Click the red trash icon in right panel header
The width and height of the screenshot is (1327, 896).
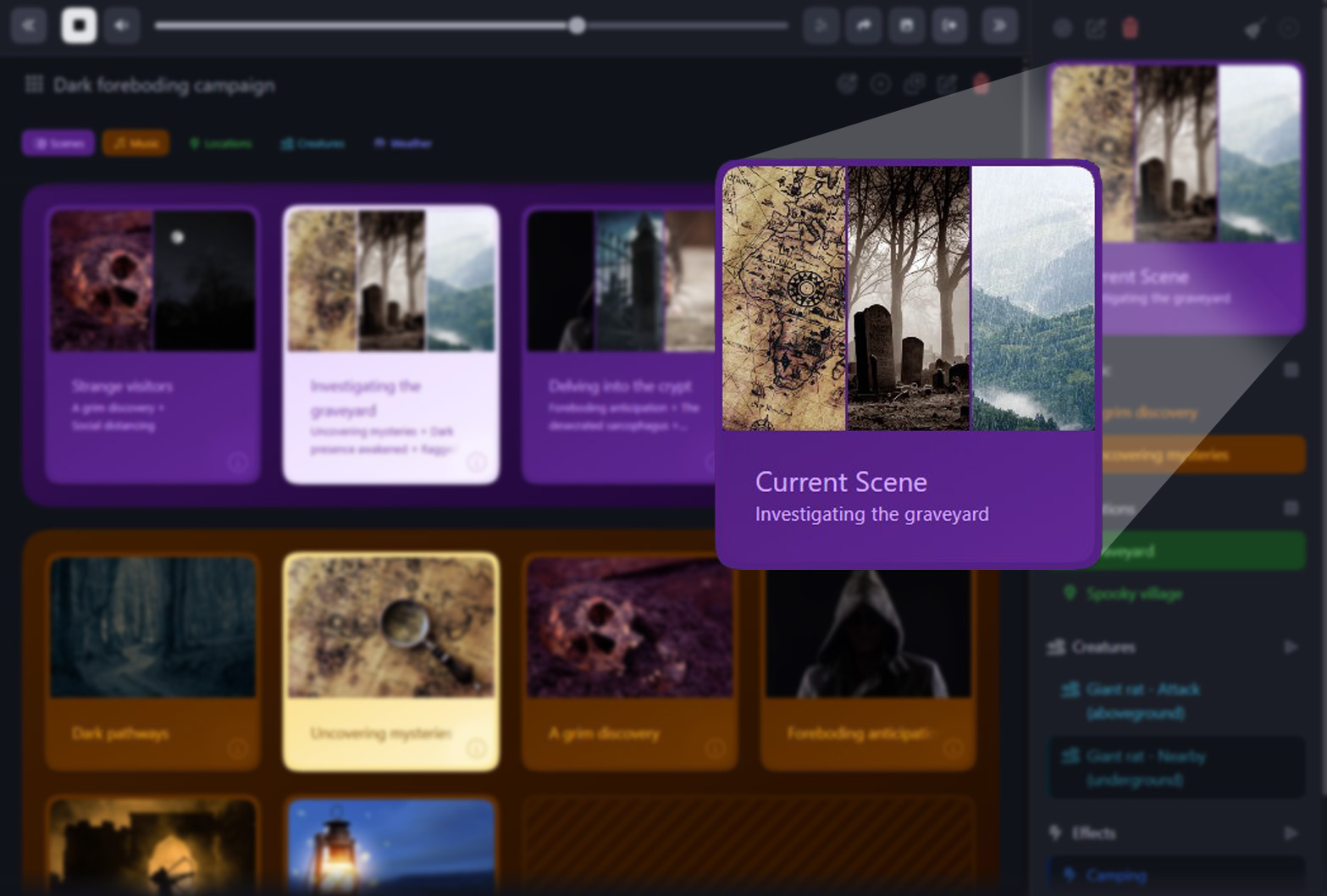(1130, 28)
